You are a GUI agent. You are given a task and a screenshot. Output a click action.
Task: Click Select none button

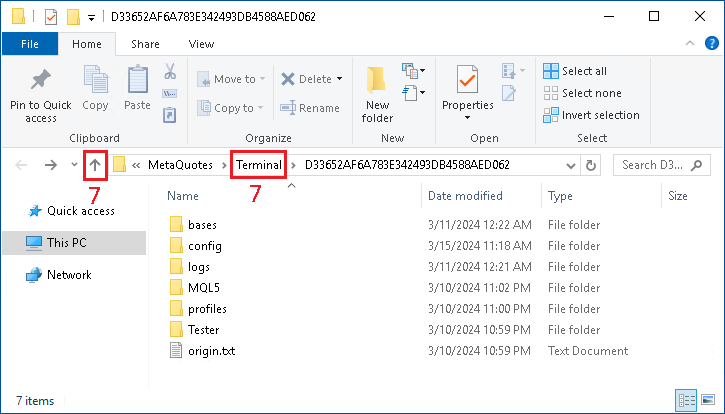[582, 93]
